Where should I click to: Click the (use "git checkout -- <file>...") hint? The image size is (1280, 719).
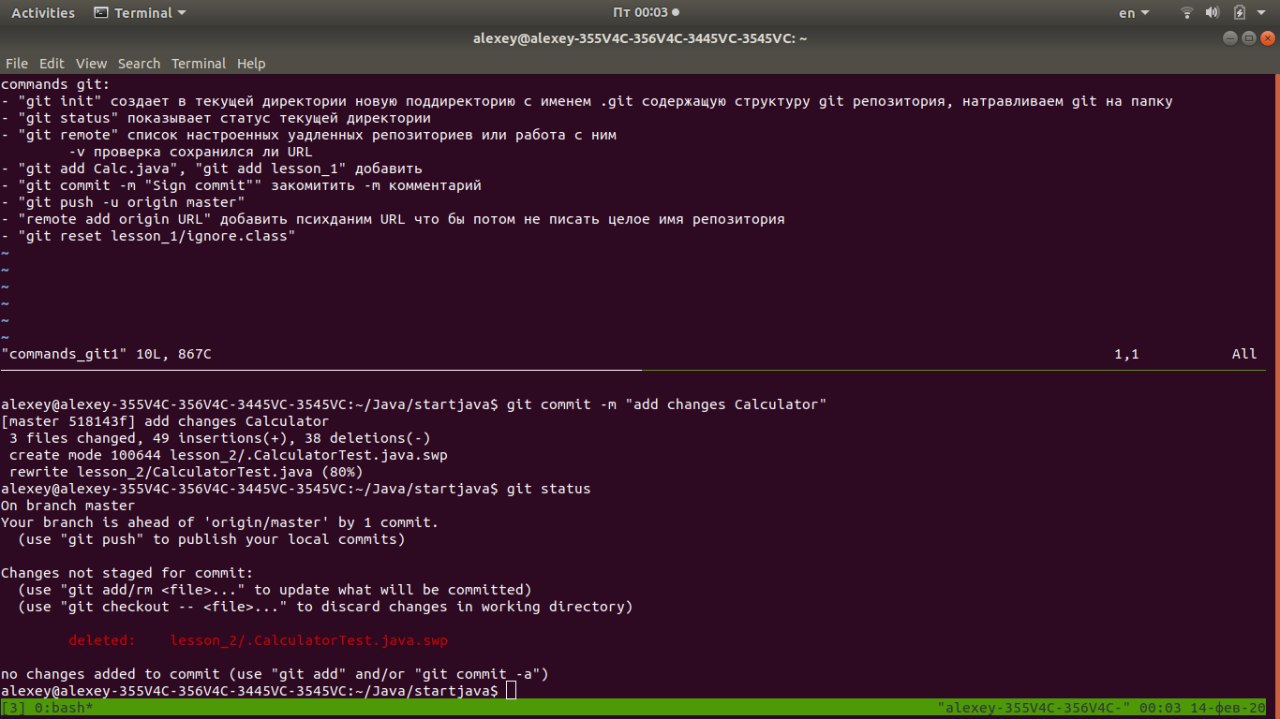(326, 607)
